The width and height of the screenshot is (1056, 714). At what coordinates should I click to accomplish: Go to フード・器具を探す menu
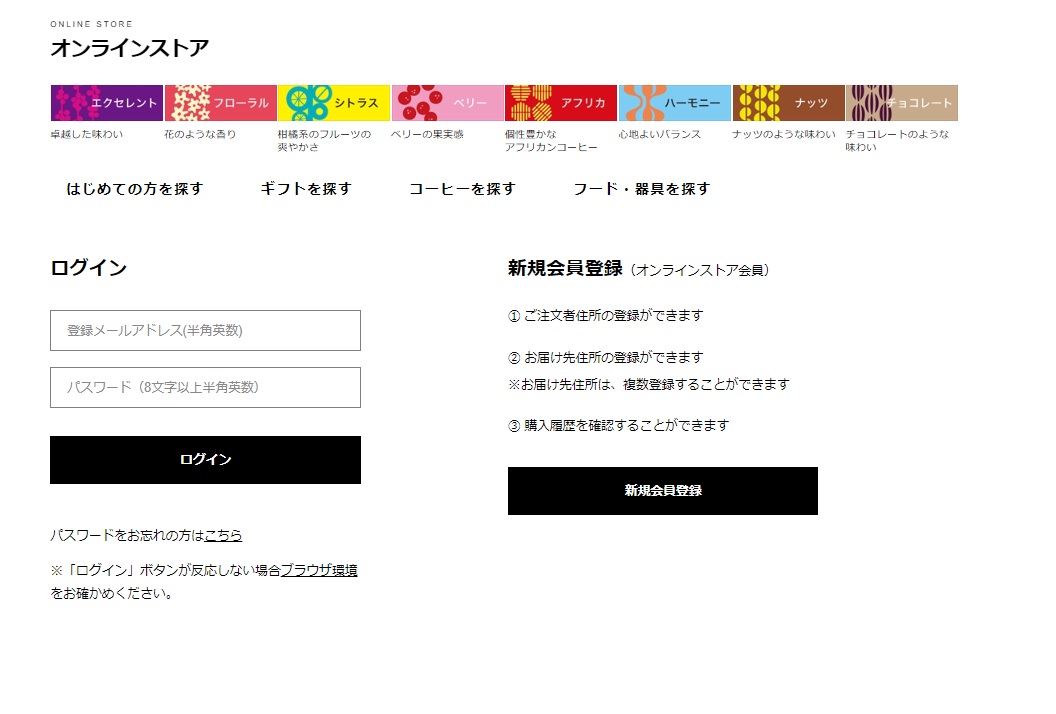point(641,189)
